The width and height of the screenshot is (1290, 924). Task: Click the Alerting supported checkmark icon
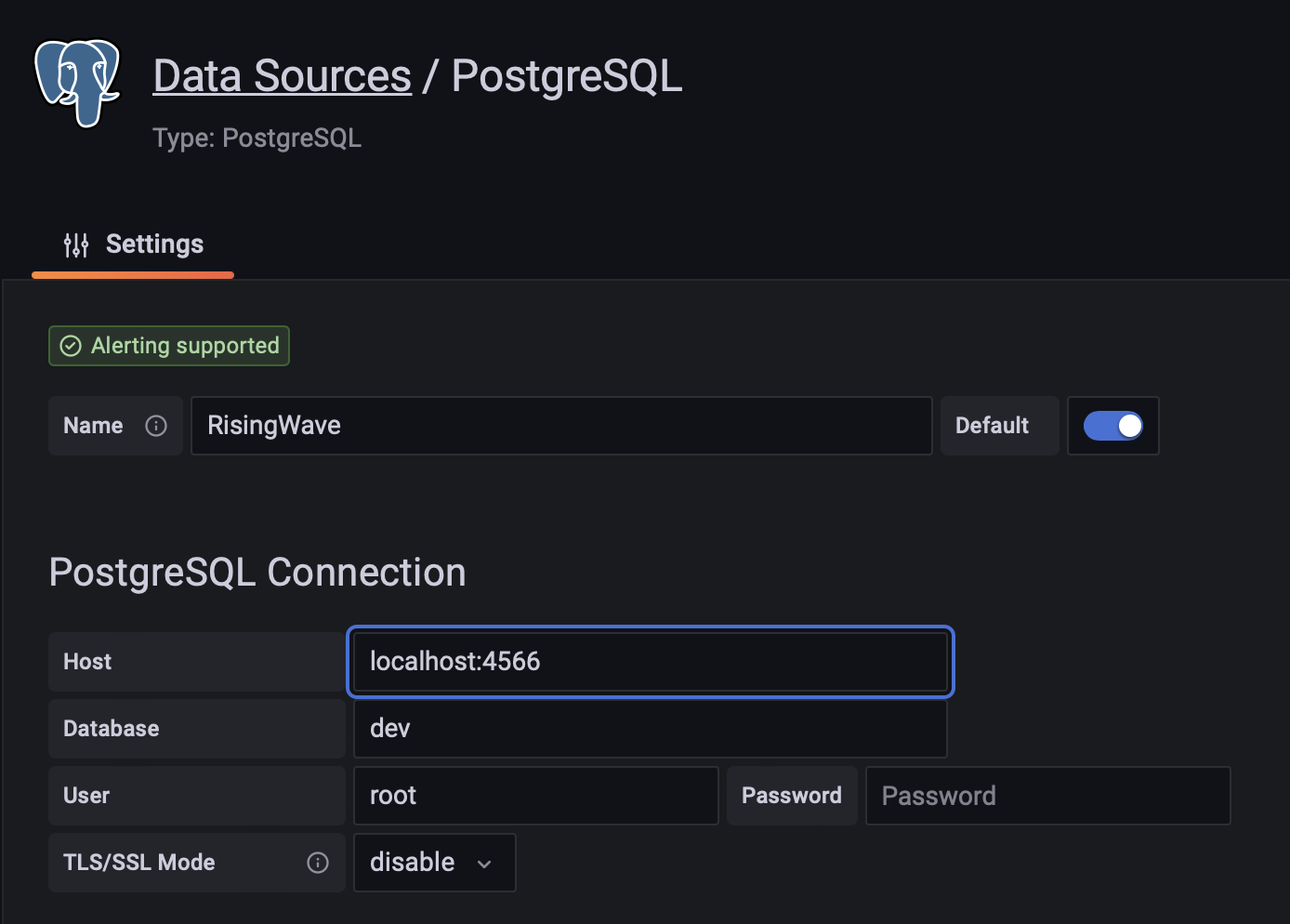click(71, 346)
